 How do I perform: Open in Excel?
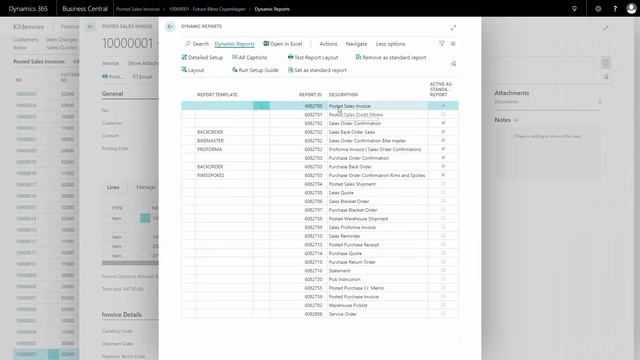point(283,44)
